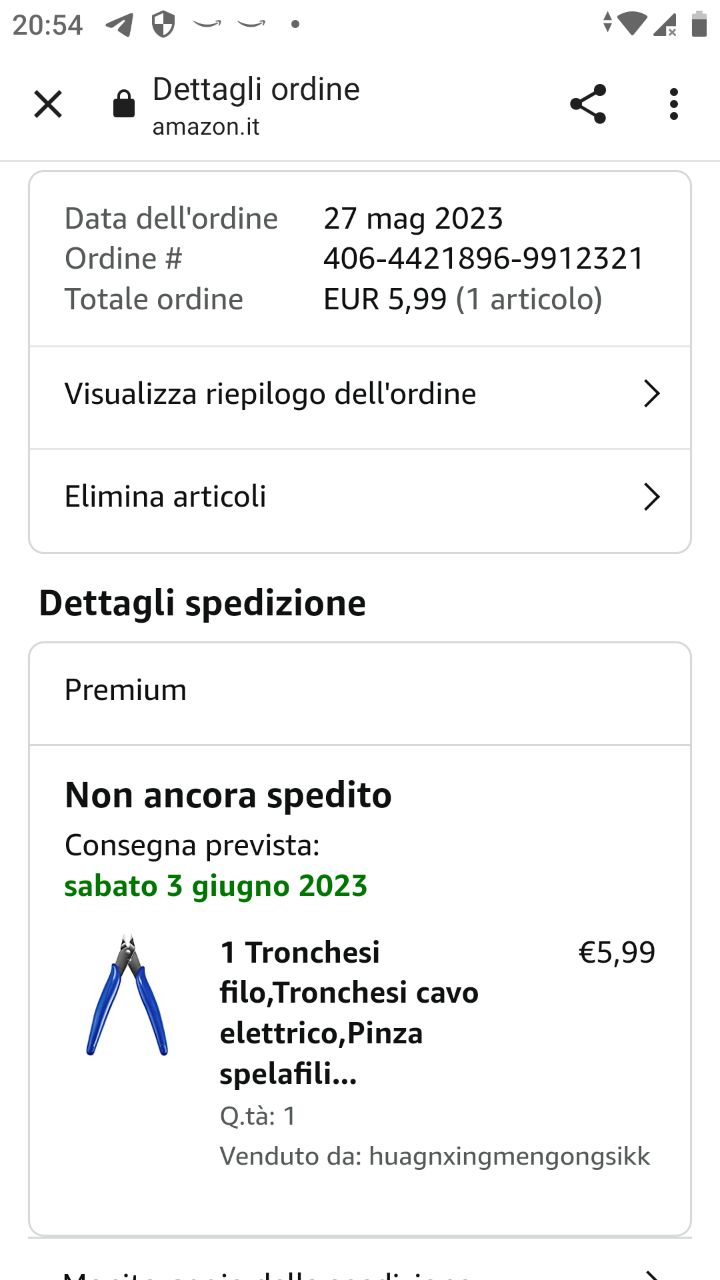720x1280 pixels.
Task: Open the share icon in the toolbar
Action: (588, 104)
